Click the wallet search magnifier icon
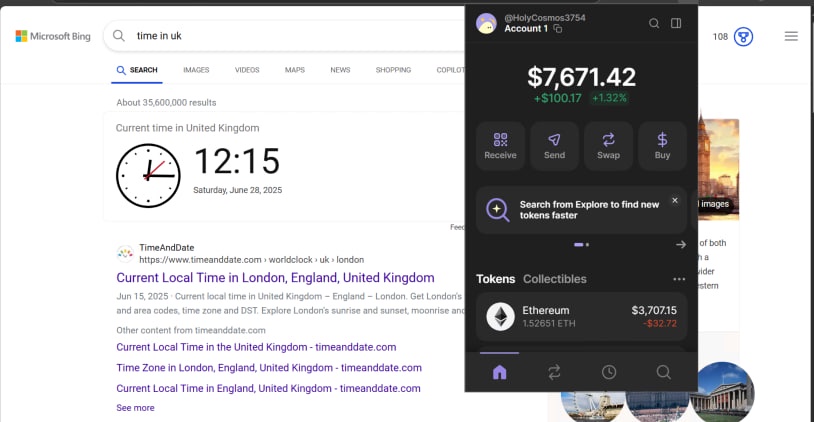The image size is (814, 422). [x=654, y=23]
